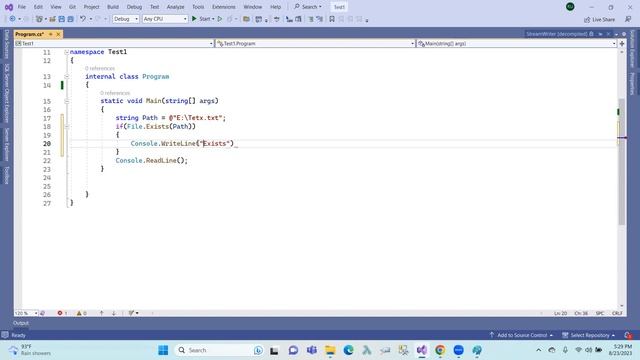The height and width of the screenshot is (360, 640).
Task: Open the Debug configuration dropdown
Action: tap(126, 19)
